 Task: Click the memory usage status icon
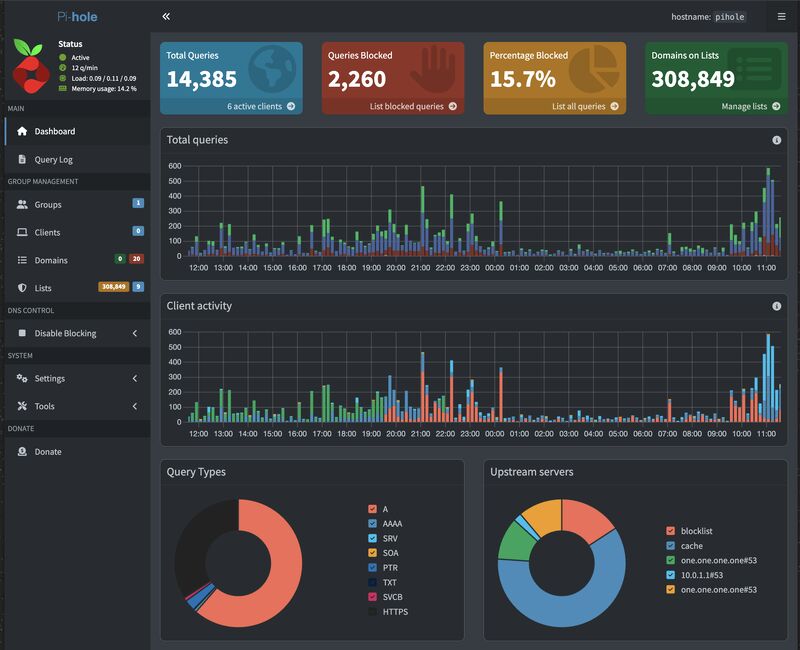tap(62, 88)
